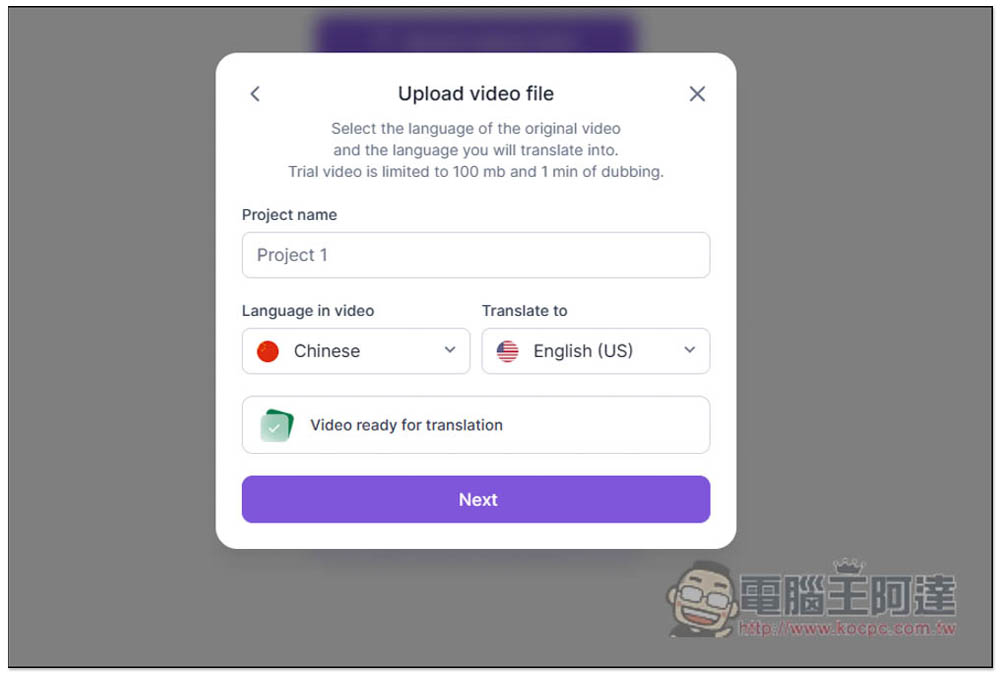Click the blurred purple button behind dialog
This screenshot has width=1000, height=675.
(476, 34)
